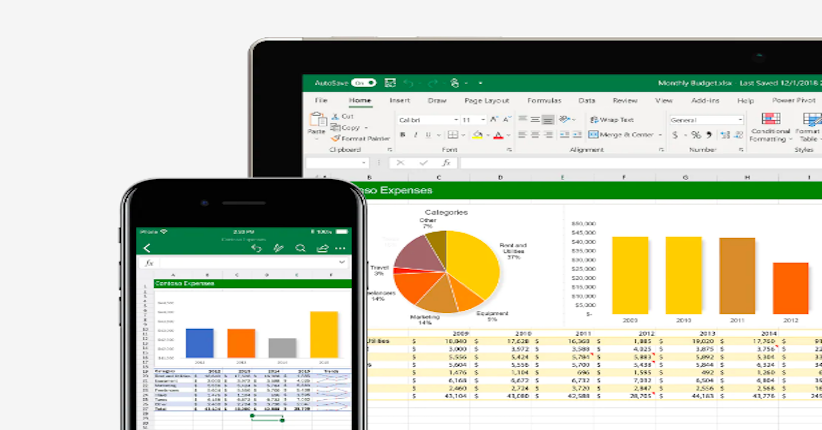This screenshot has height=430, width=822.
Task: Open the File tab
Action: 321,100
